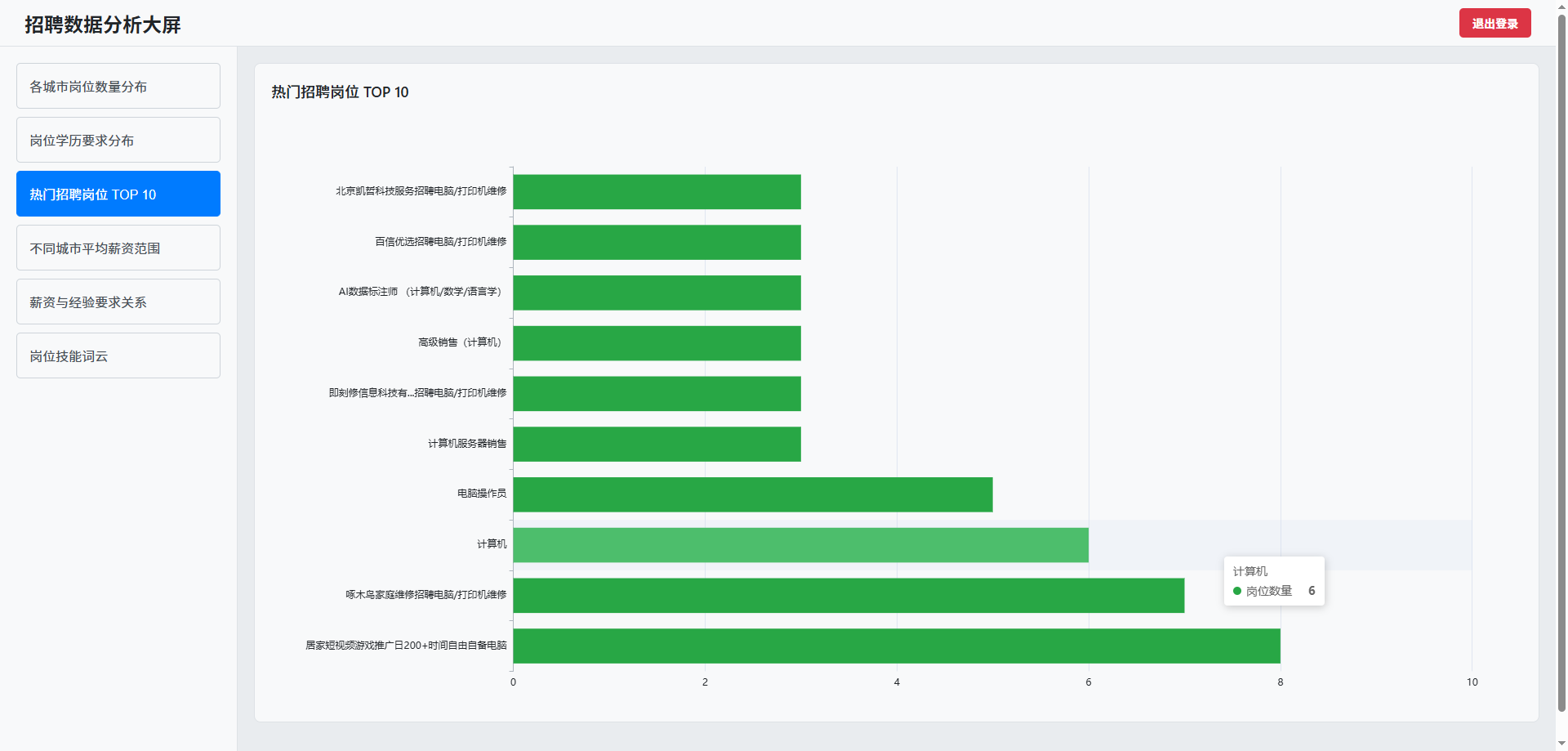Click the 北京凯哲科技服务 top bar

tap(657, 192)
